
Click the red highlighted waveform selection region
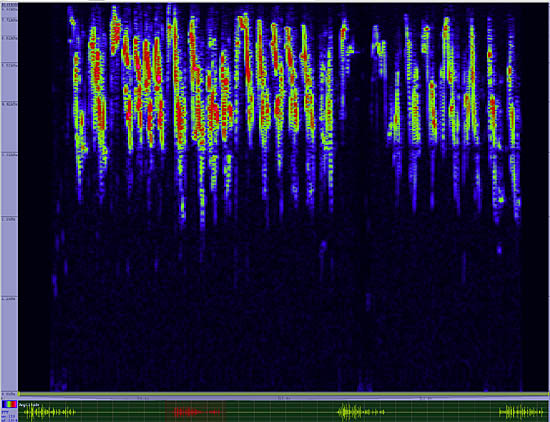tap(195, 411)
